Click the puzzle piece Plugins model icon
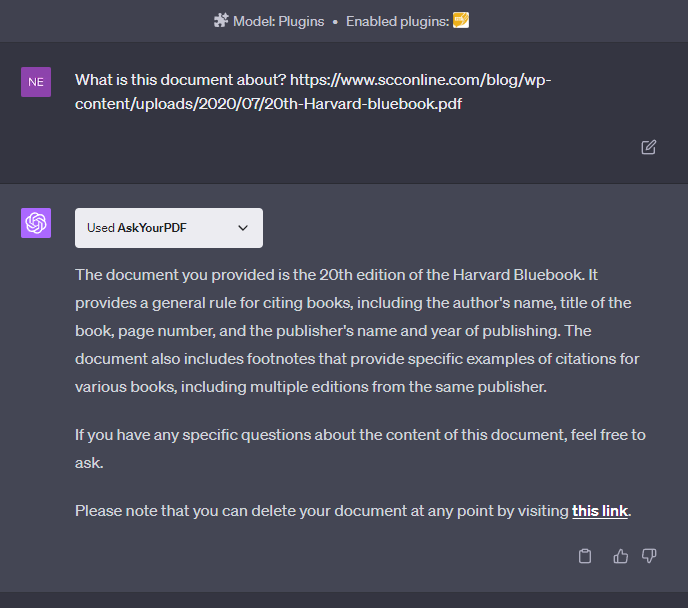 pos(221,20)
